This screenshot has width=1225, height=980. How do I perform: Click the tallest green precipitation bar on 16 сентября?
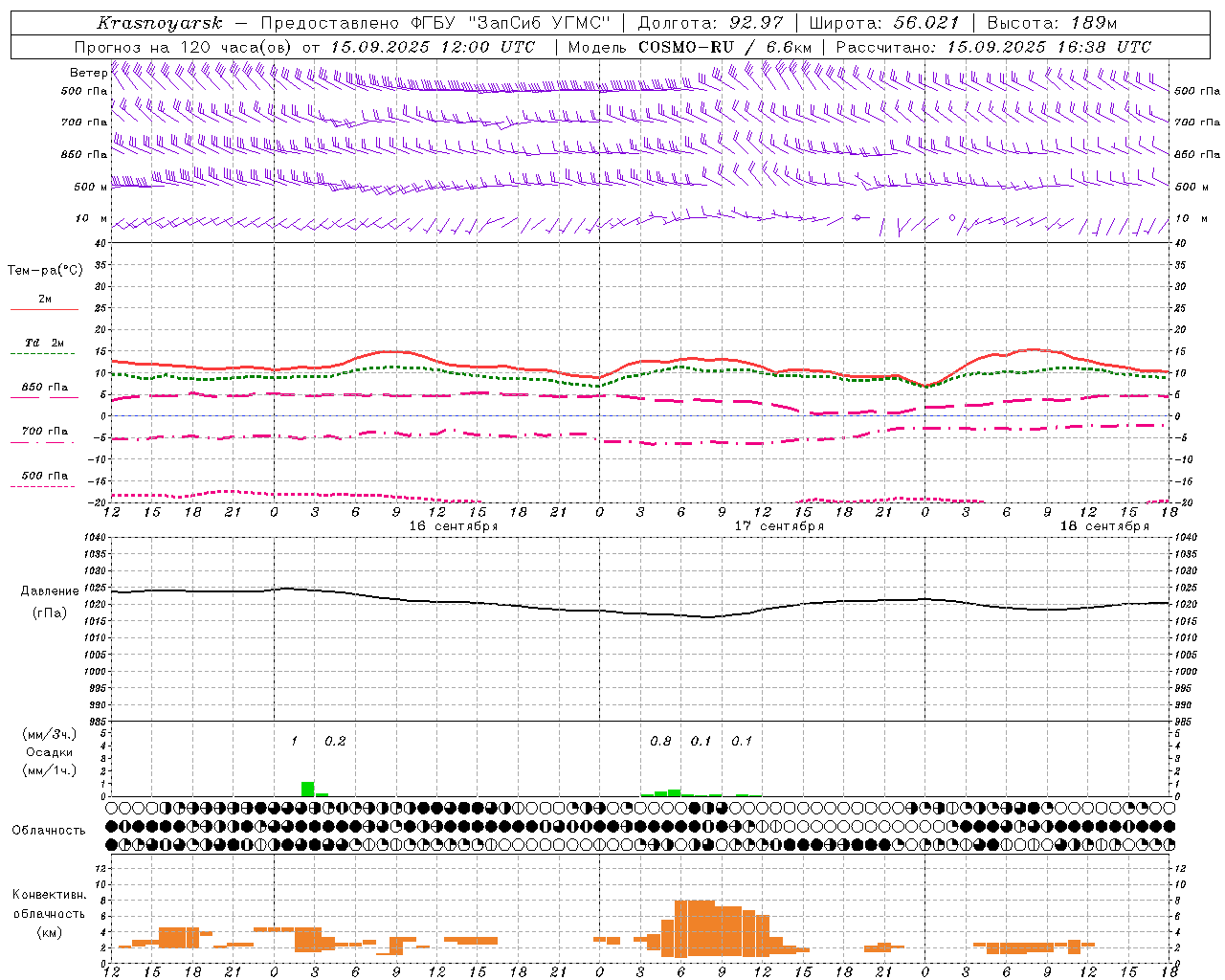307,789
